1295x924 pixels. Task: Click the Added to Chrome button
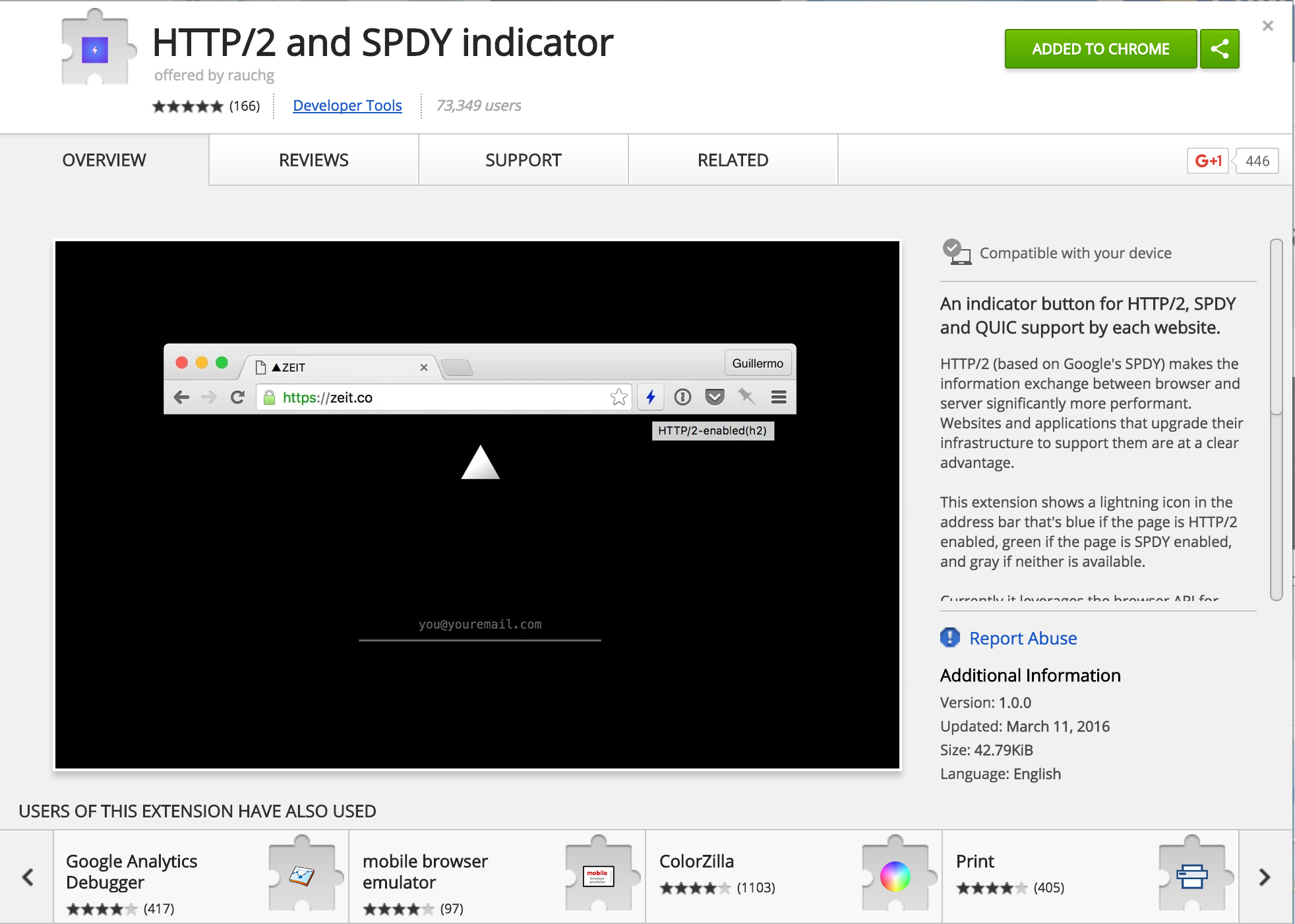tap(1100, 49)
